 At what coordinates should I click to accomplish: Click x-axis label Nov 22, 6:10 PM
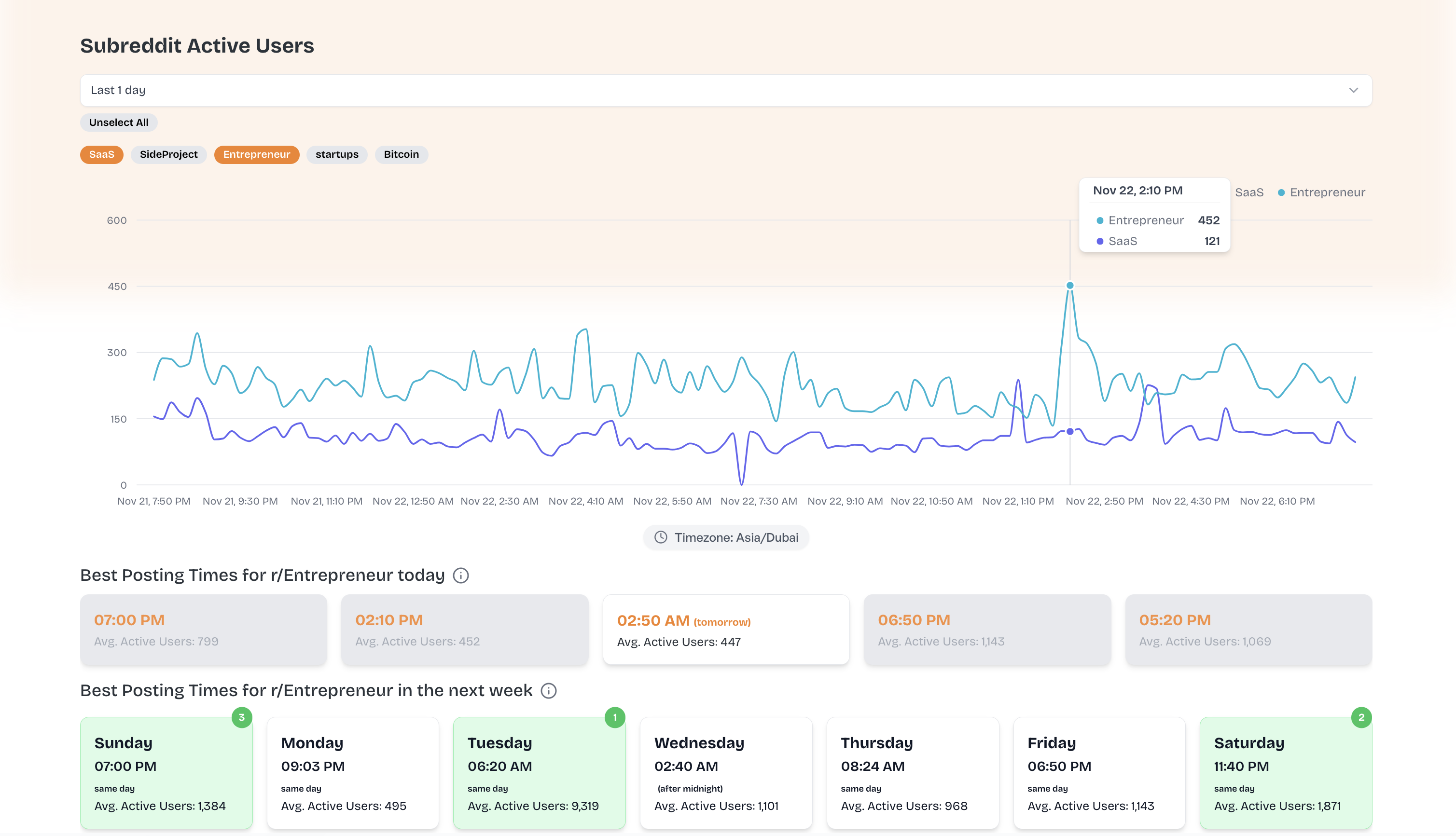click(x=1277, y=501)
